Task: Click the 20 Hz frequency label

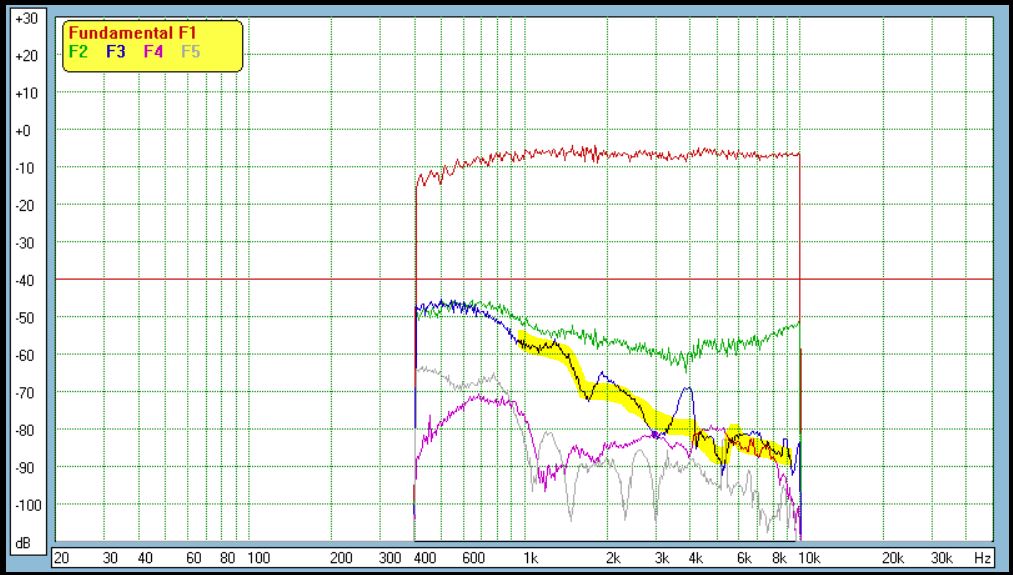Action: point(61,558)
